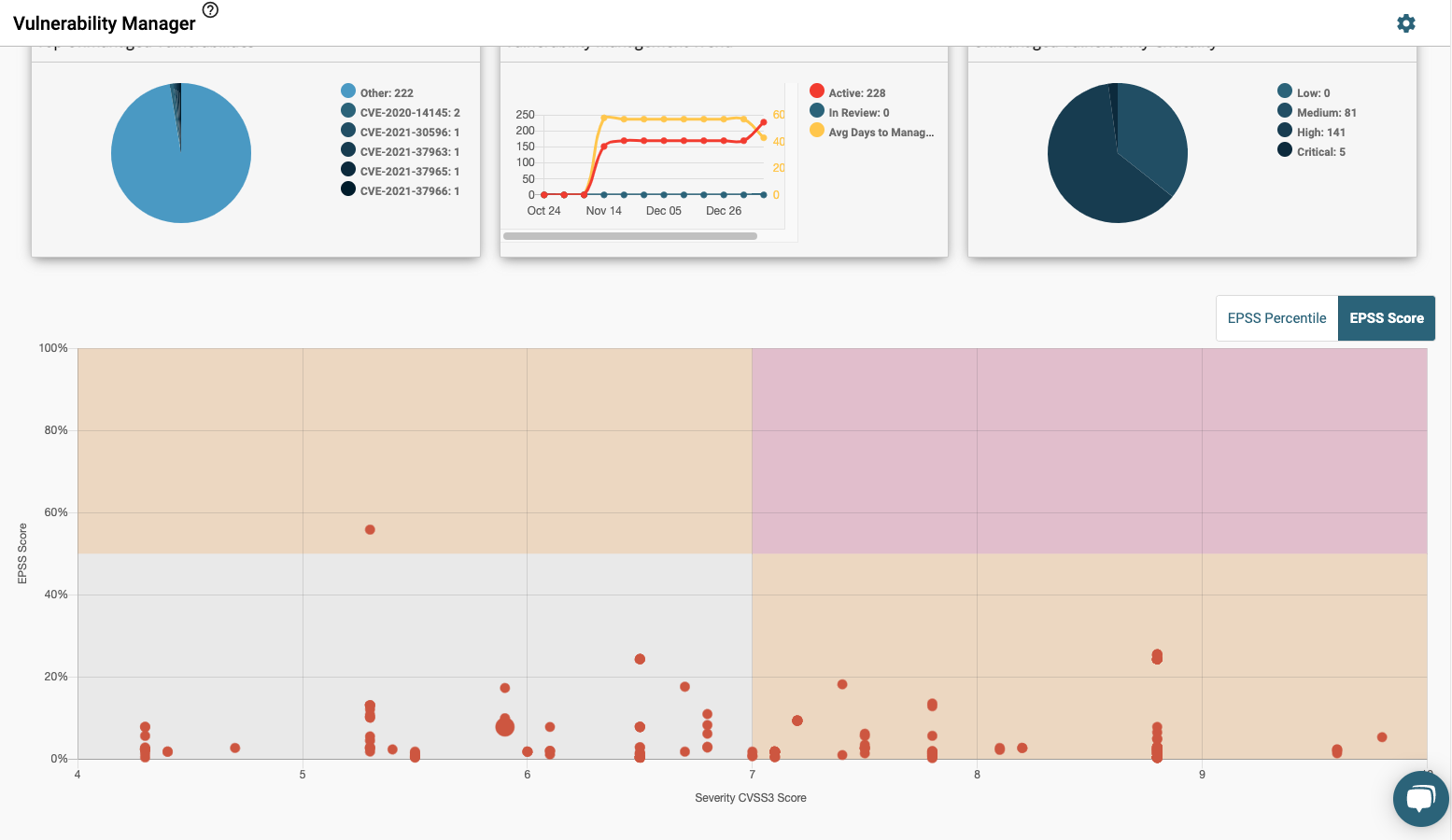Open the settings gear icon
This screenshot has width=1452, height=840.
point(1406,23)
